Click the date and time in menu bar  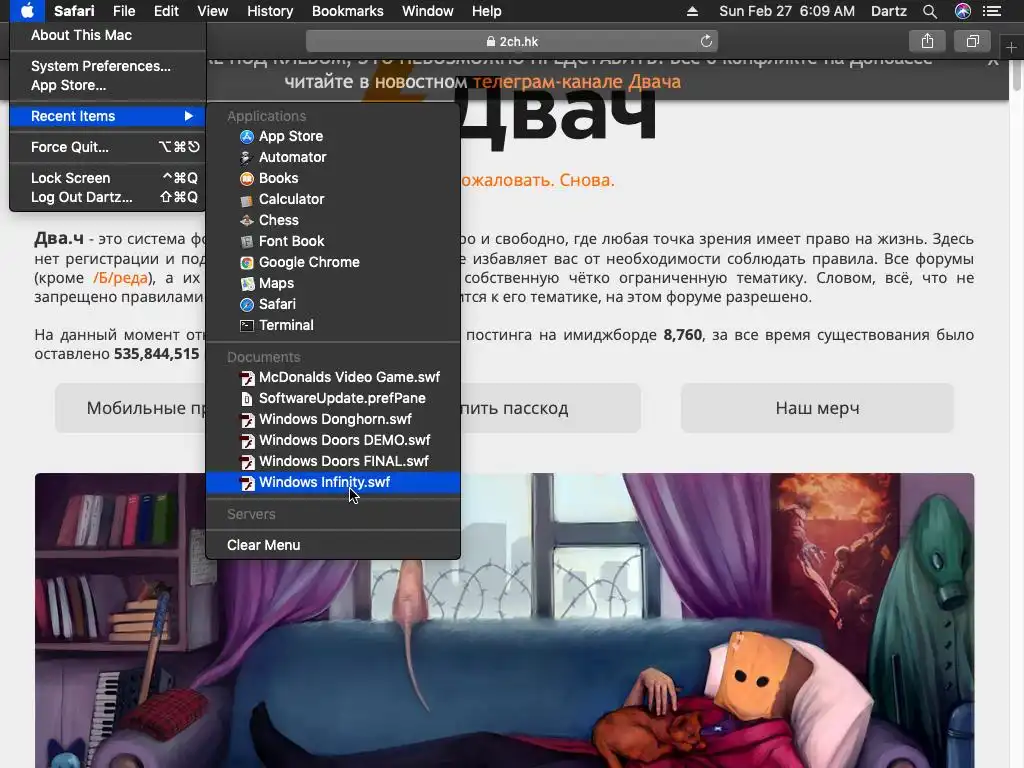(786, 11)
